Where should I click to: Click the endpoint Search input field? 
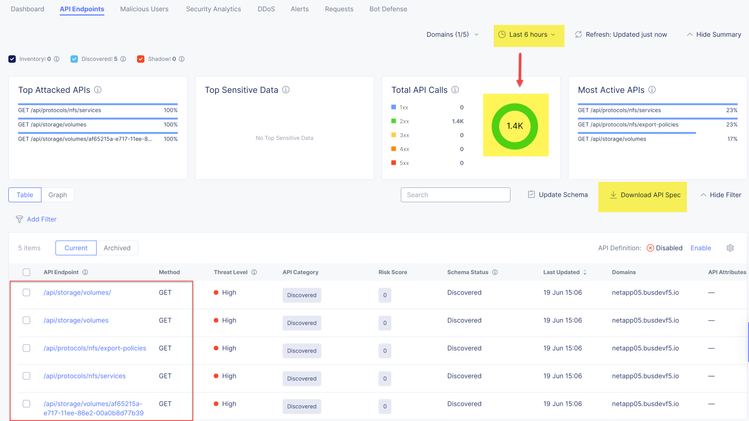click(455, 195)
